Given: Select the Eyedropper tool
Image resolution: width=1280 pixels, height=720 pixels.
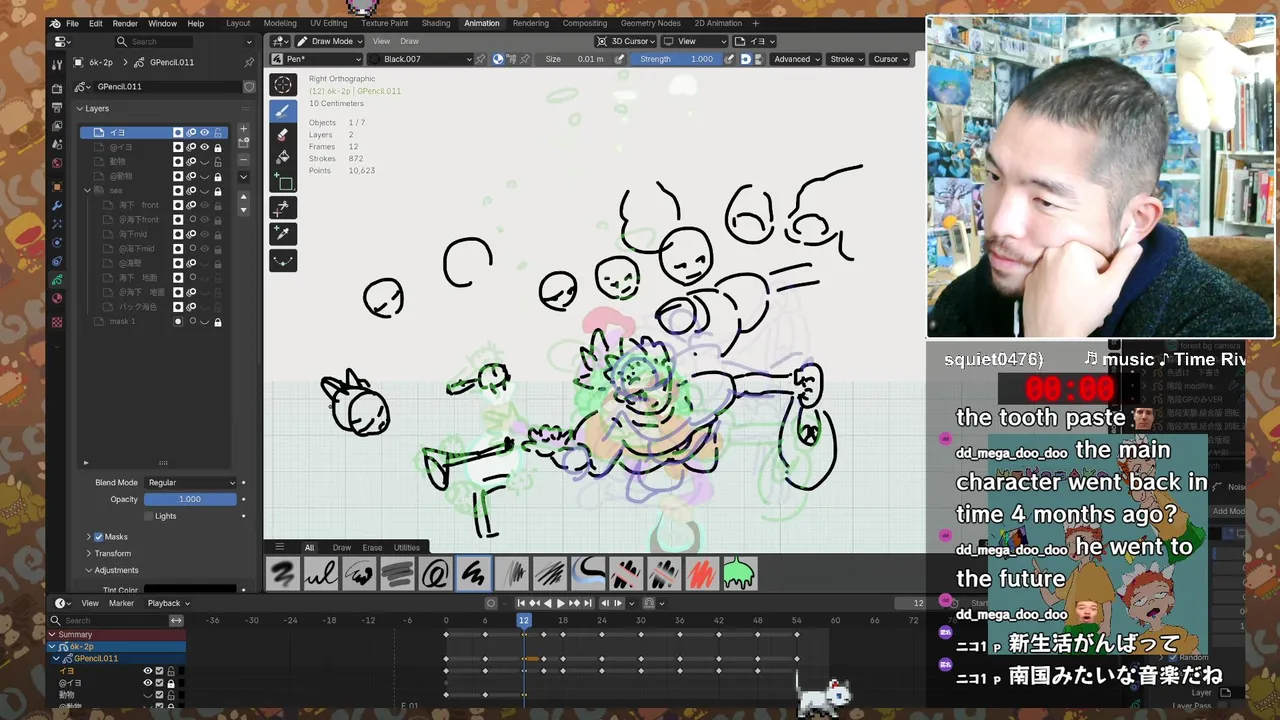Looking at the screenshot, I should pos(283,234).
